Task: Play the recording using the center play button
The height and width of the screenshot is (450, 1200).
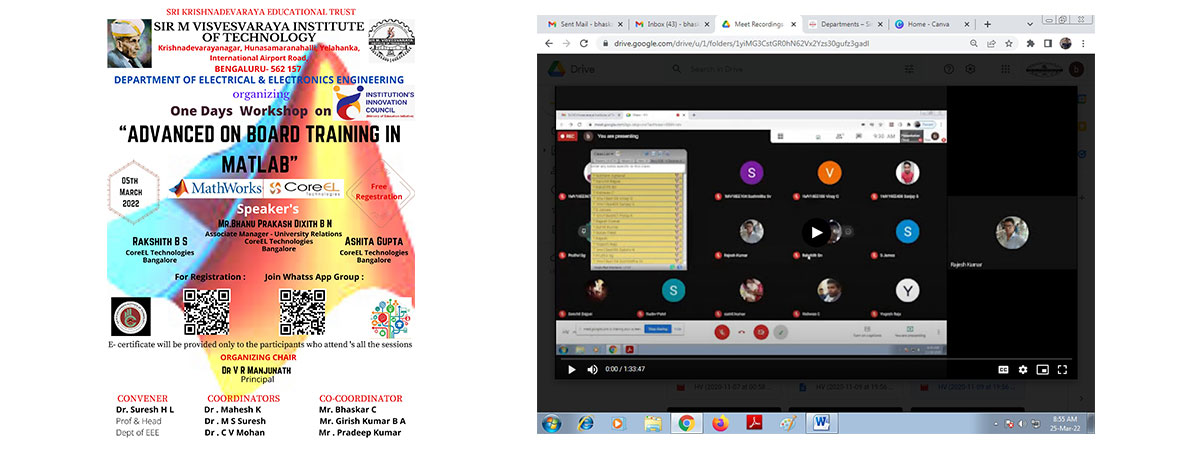Action: (x=816, y=232)
